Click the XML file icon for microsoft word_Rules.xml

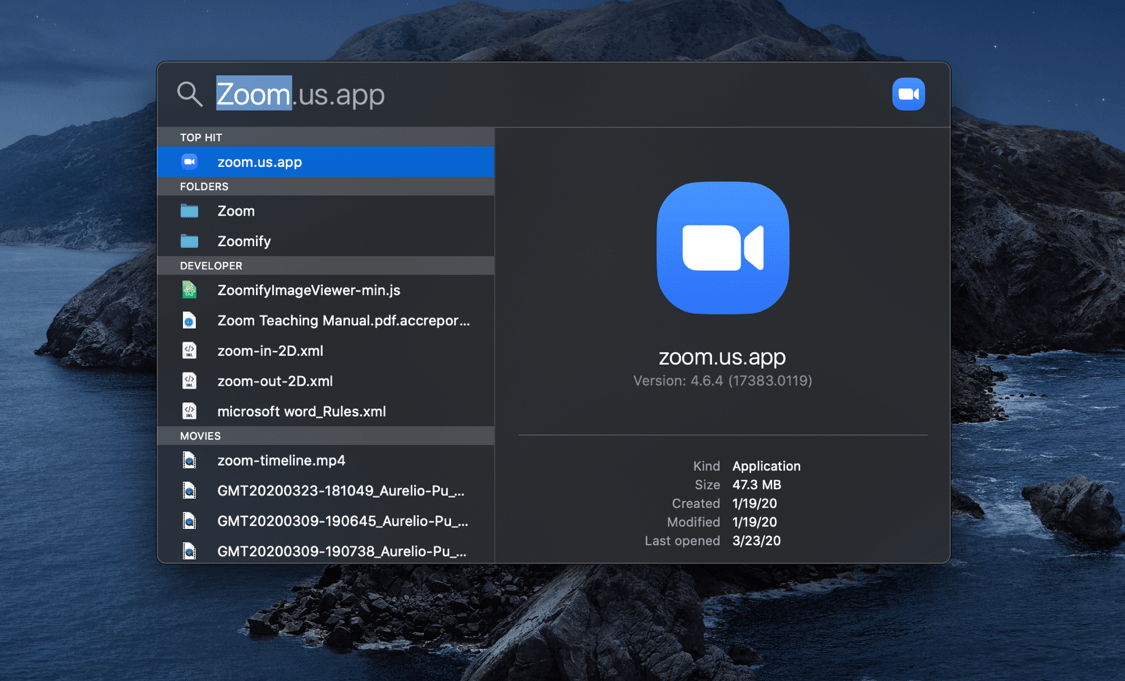coord(189,411)
